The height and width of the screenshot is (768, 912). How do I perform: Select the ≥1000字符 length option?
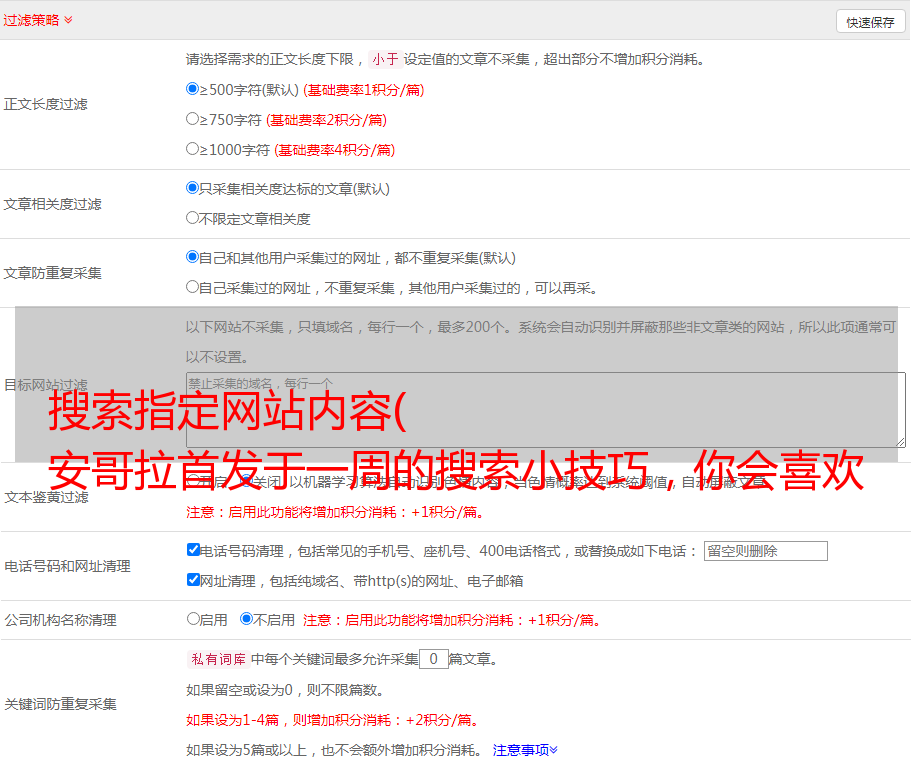(193, 149)
